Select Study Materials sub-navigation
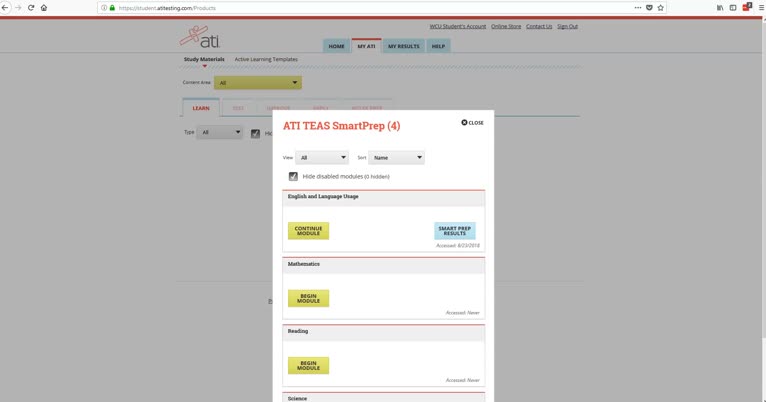 click(x=204, y=59)
